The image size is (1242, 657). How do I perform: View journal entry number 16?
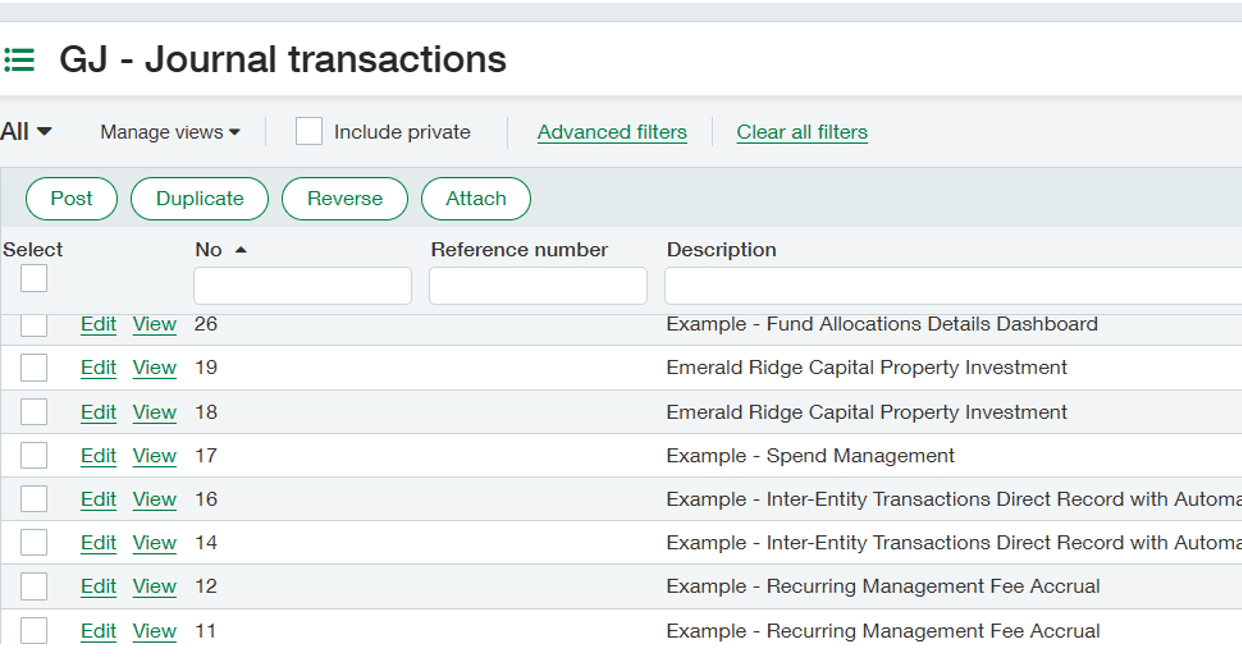(x=154, y=499)
